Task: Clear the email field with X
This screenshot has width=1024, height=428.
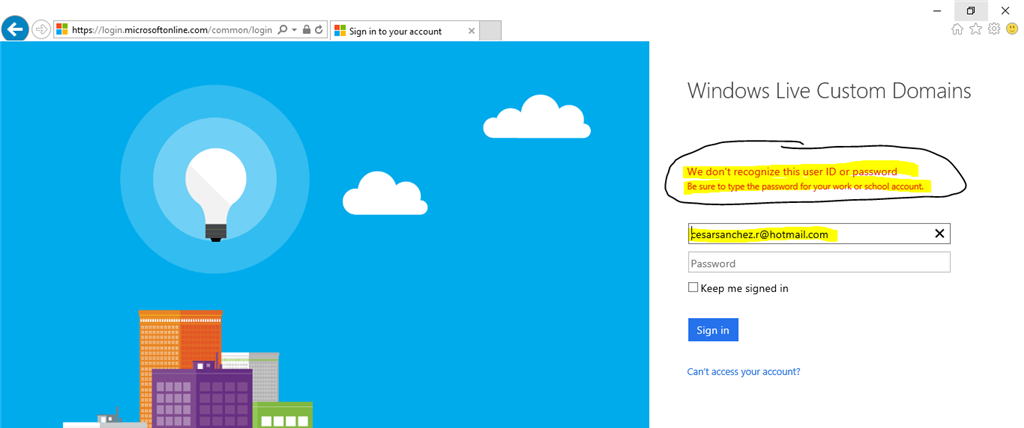Action: coord(940,233)
